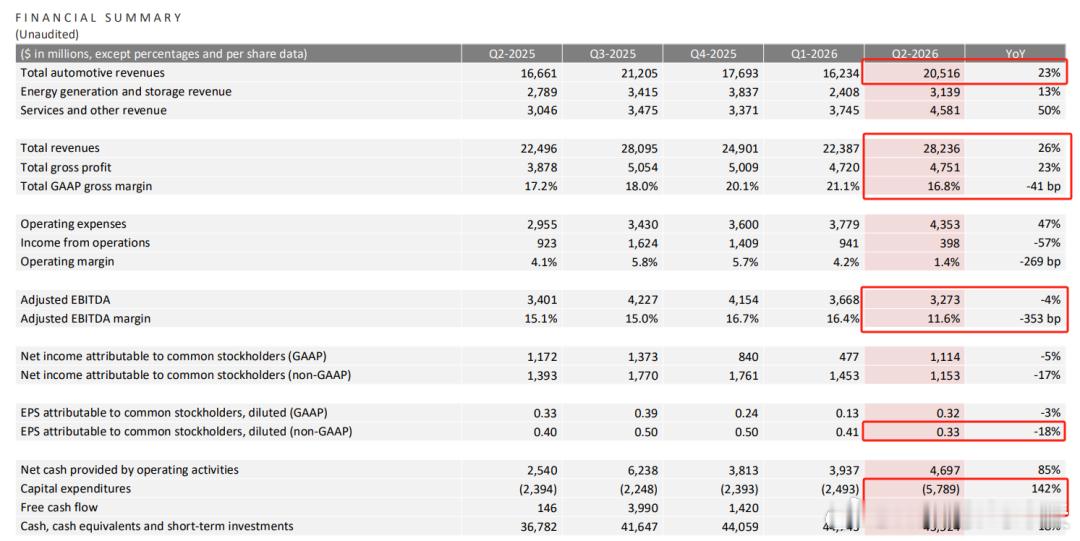Select the Free cash flow row label
The height and width of the screenshot is (541, 1080).
[59, 507]
